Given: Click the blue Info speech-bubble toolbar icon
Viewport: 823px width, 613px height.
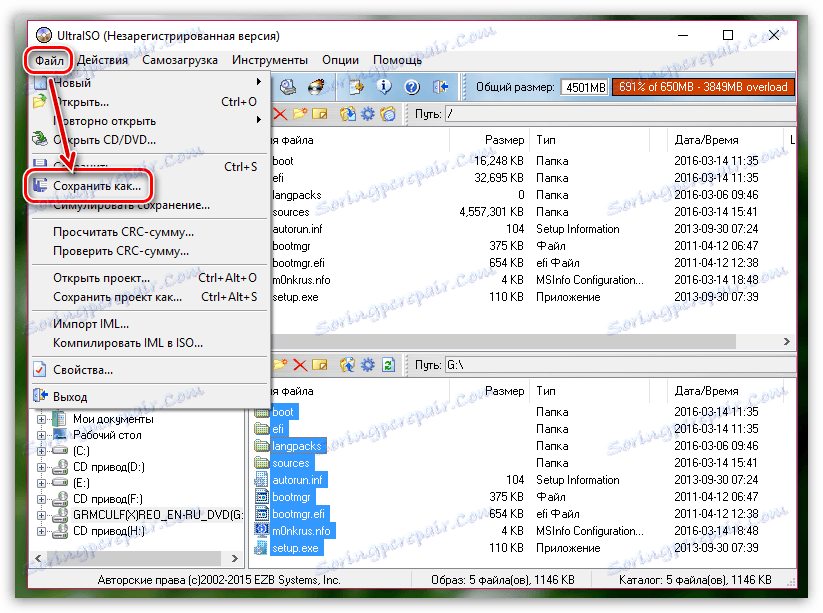Looking at the screenshot, I should coord(384,87).
